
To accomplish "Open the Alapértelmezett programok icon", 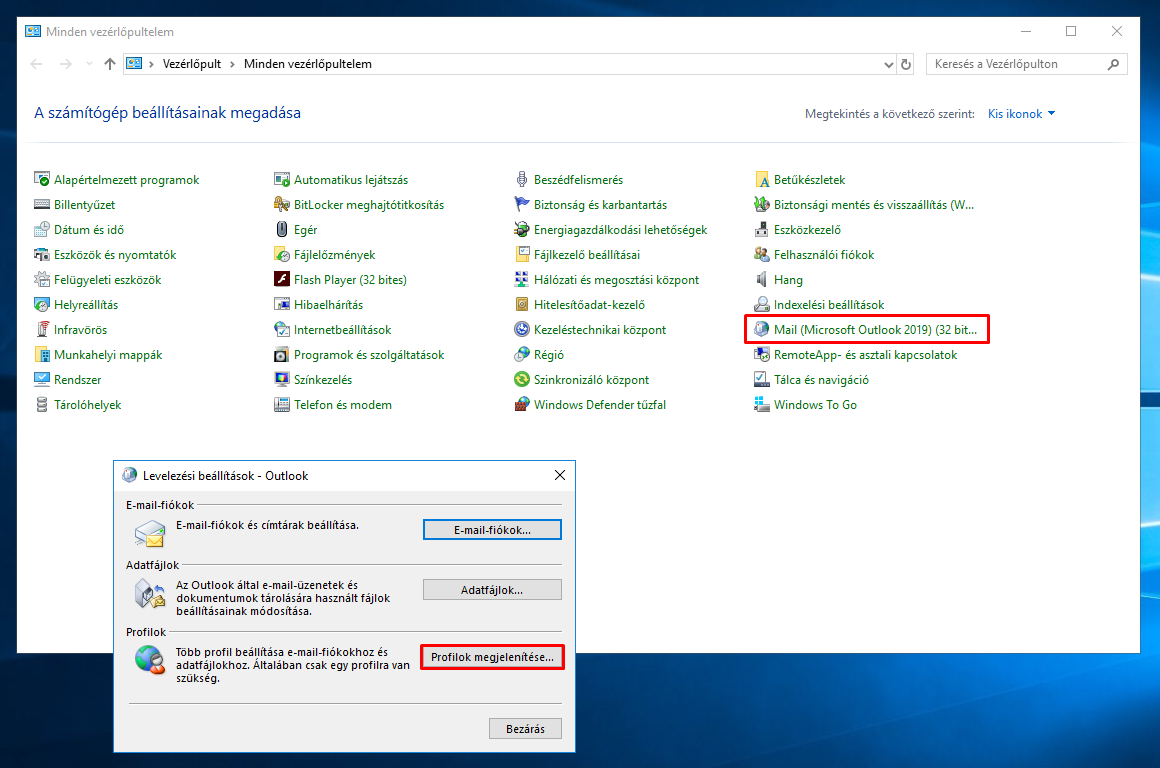I will point(41,179).
